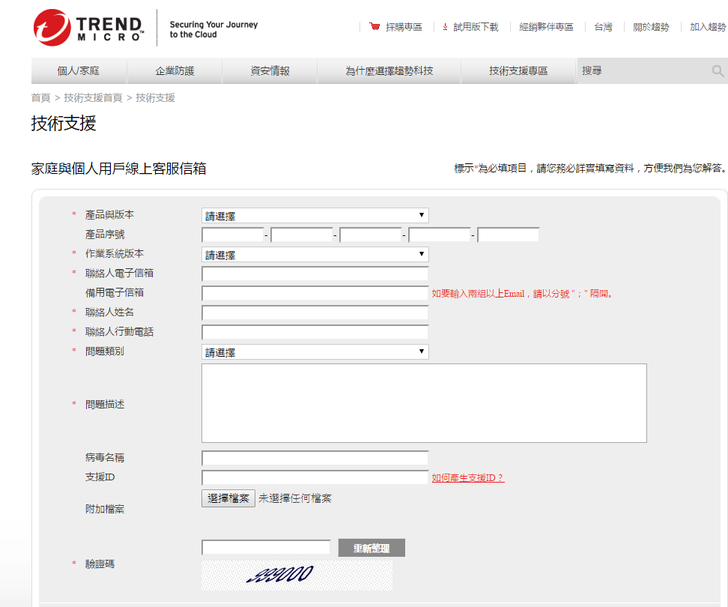Focus the fifth 產品序號 box
The image size is (728, 607).
(508, 235)
